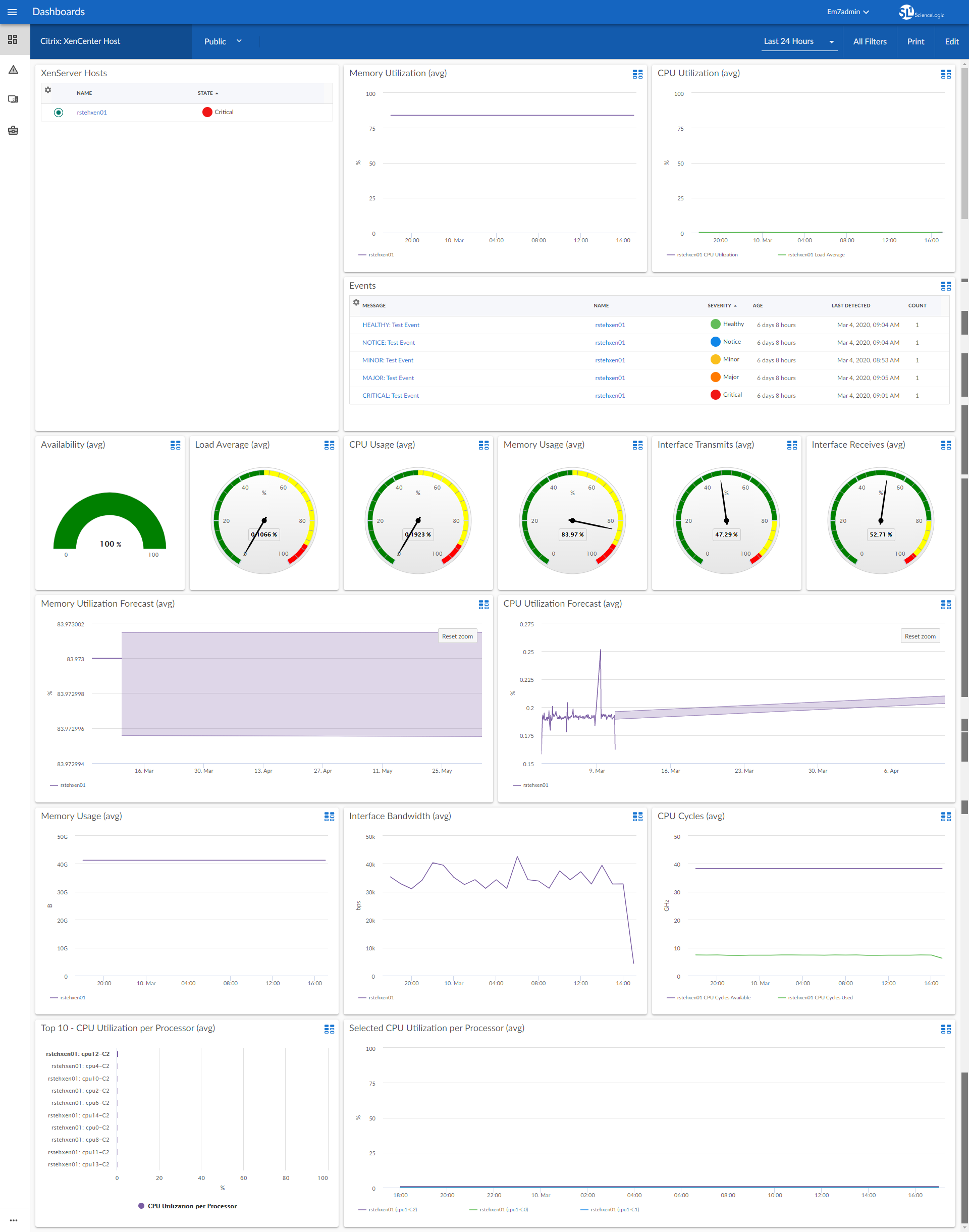Toggle CPU Utilization per Processor legend
This screenshot has height=1232, width=969.
pos(187,1206)
